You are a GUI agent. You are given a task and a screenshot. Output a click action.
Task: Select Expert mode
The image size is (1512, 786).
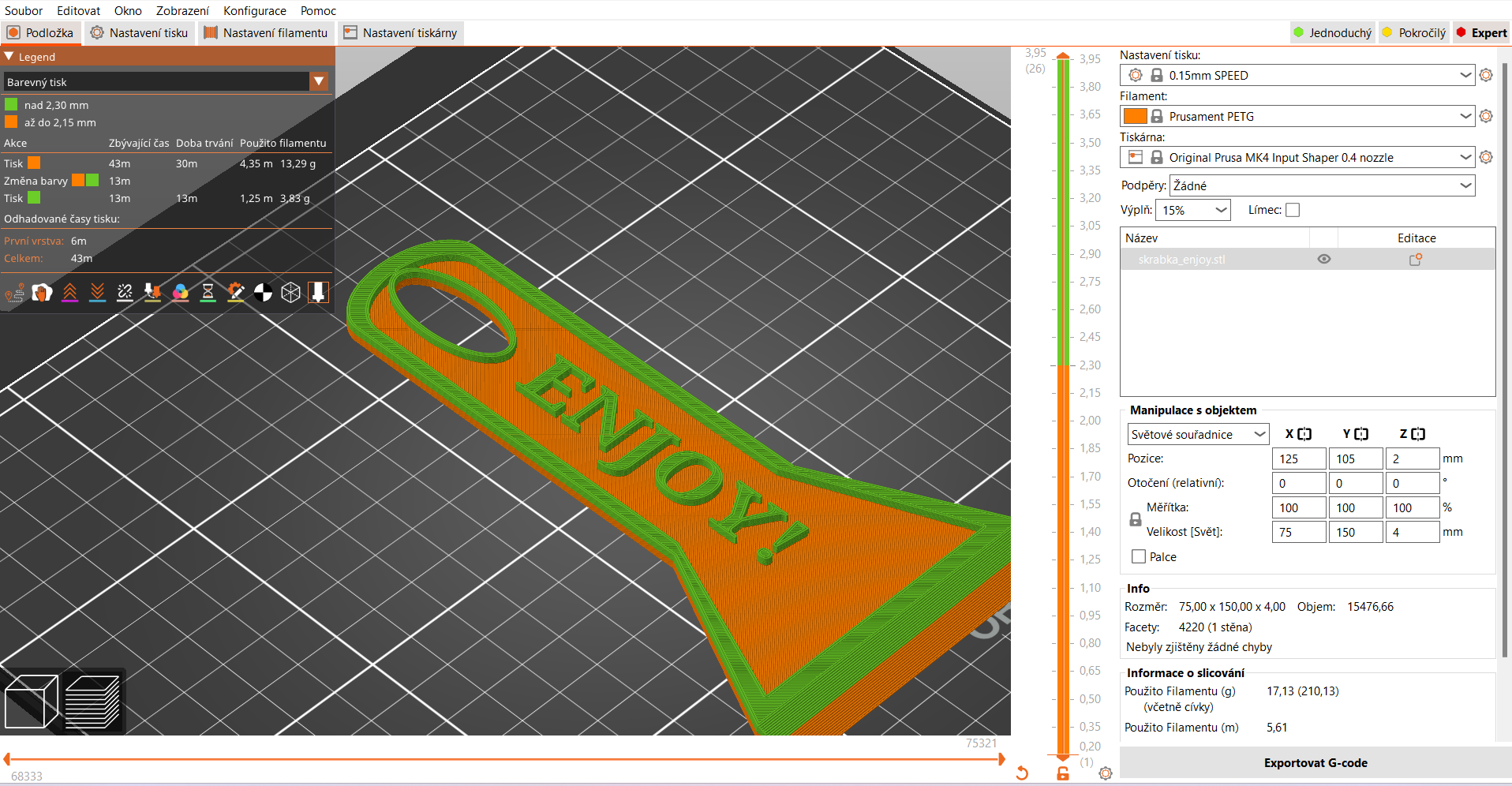tap(1481, 32)
